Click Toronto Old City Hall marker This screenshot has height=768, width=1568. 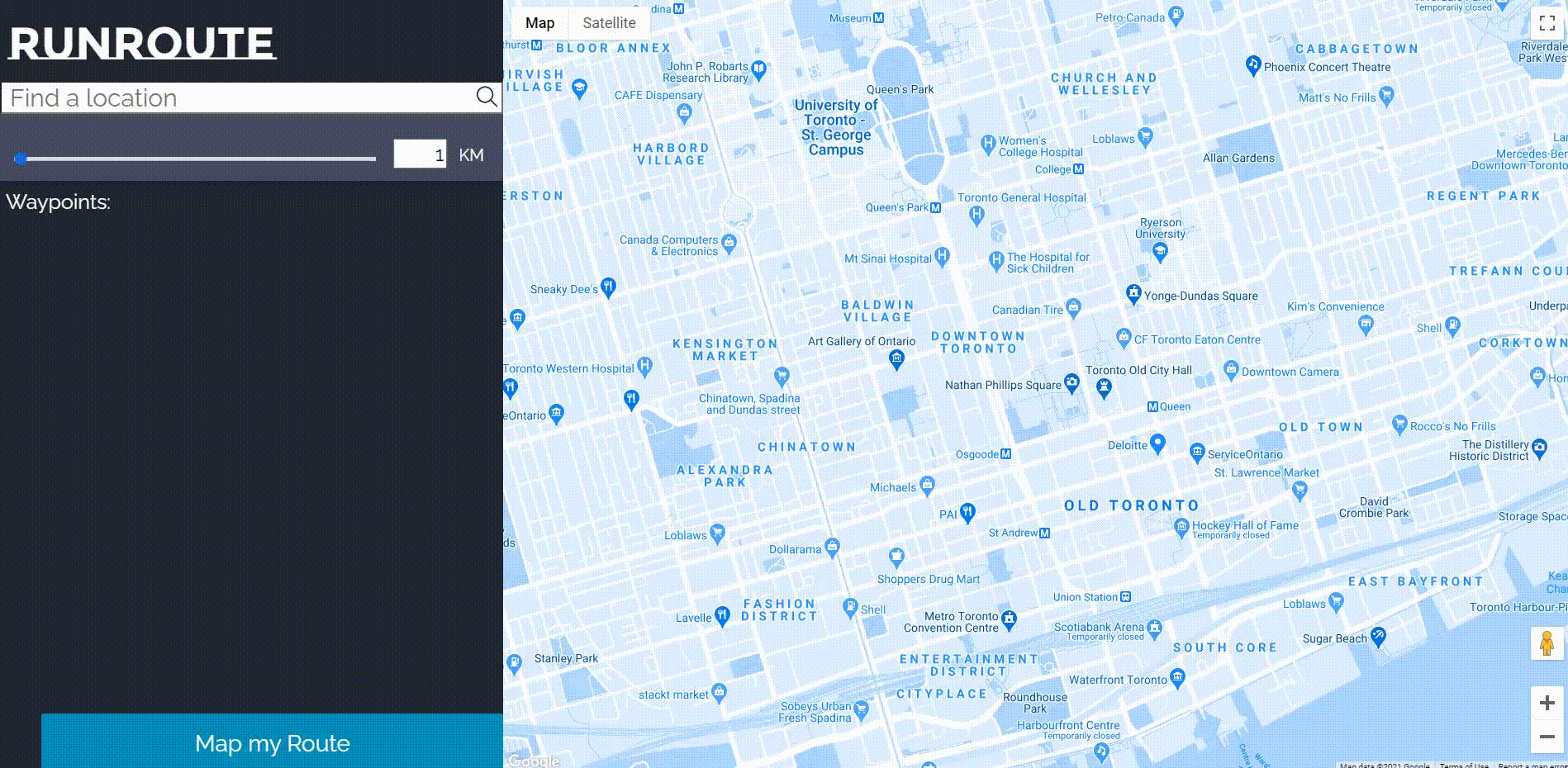coord(1104,388)
